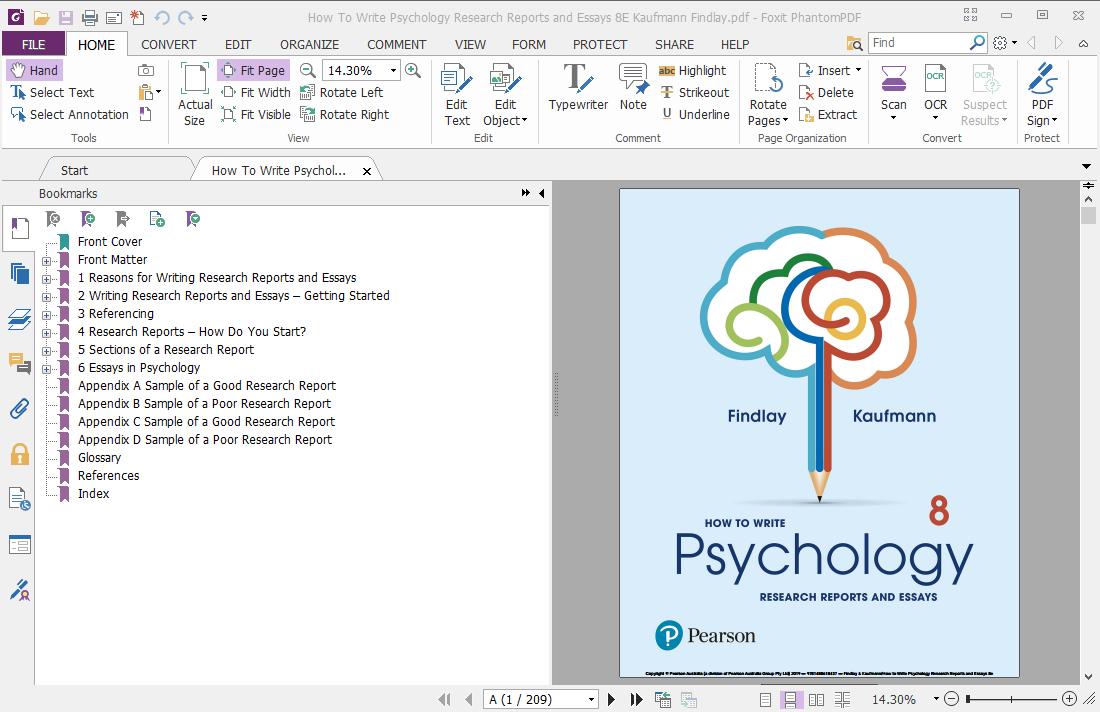
Task: Add a Note comment
Action: (633, 88)
